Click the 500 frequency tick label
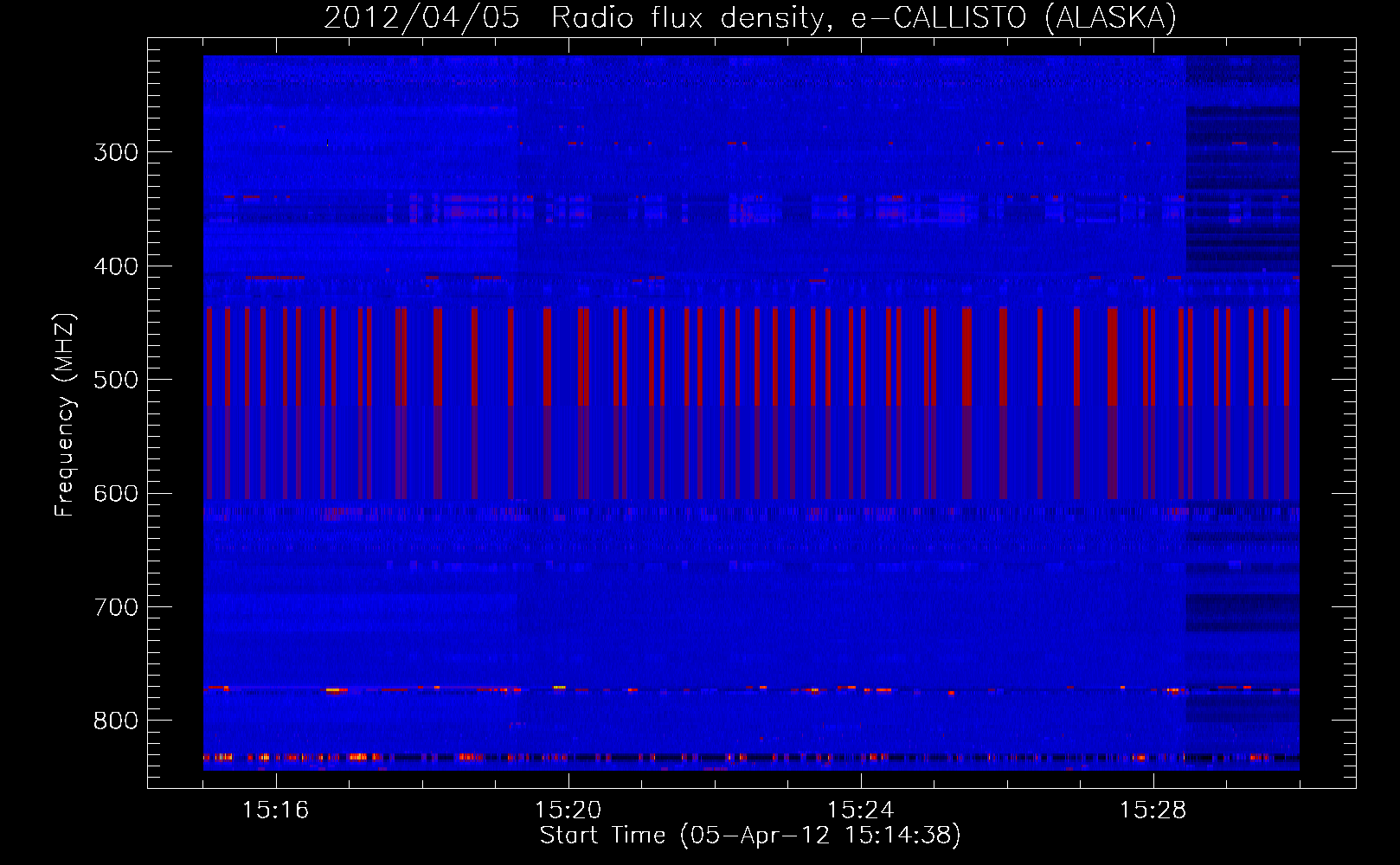 (116, 380)
